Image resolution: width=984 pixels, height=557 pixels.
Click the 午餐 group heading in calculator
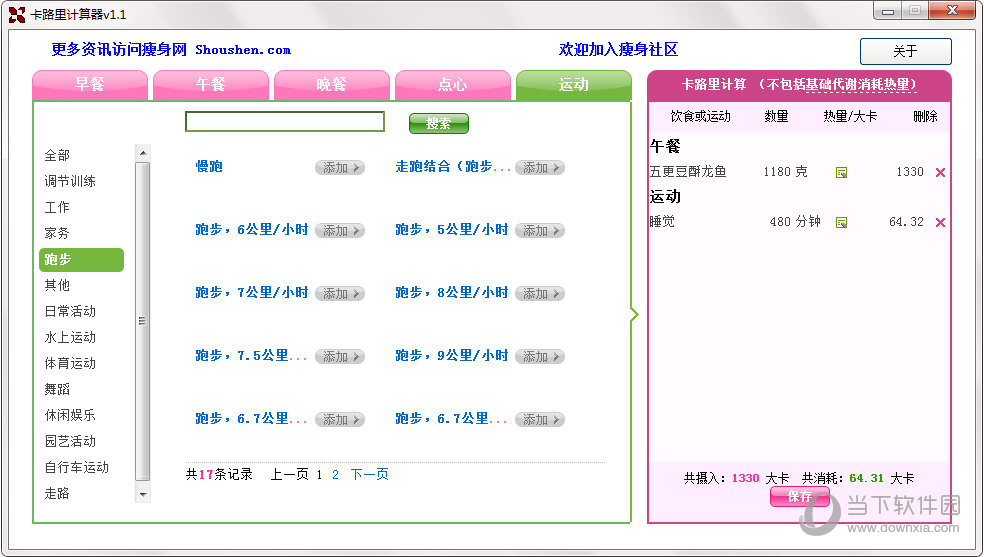click(x=665, y=147)
